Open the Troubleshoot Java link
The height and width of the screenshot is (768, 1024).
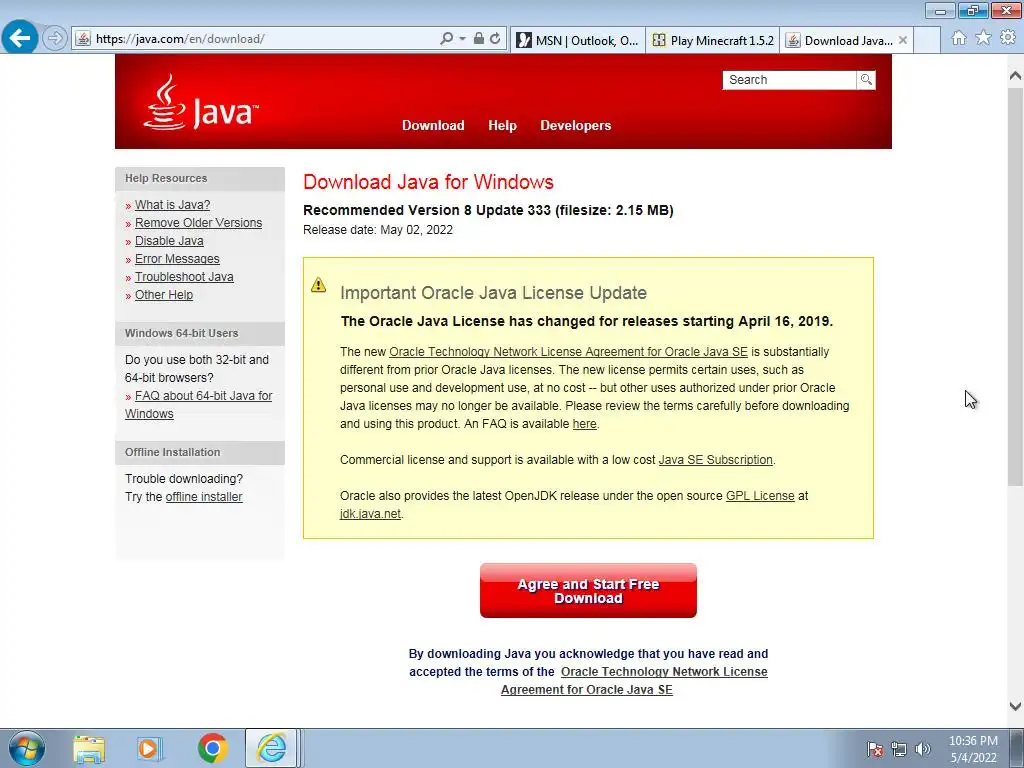pyautogui.click(x=184, y=277)
